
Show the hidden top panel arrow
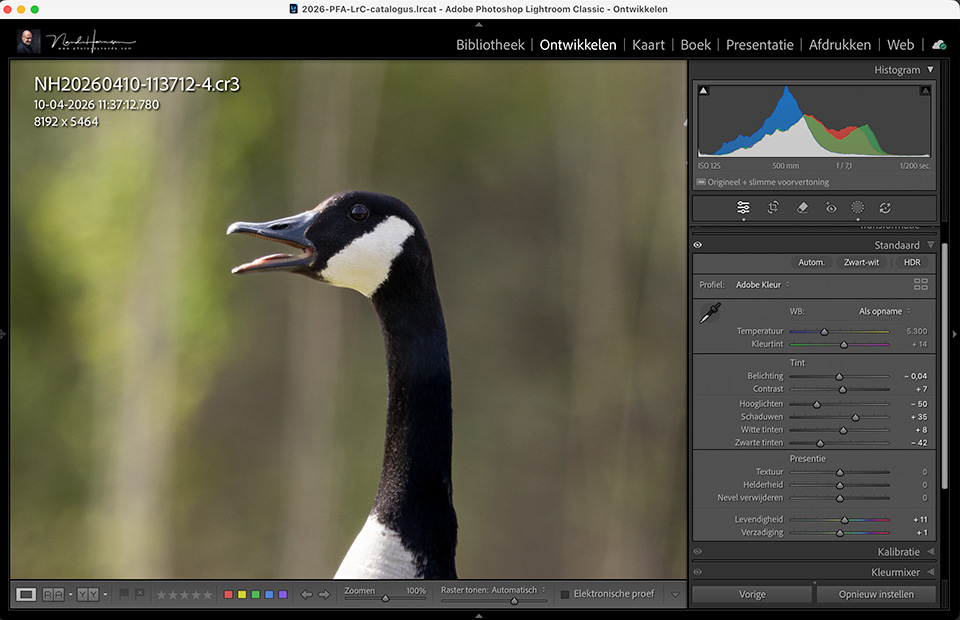479,24
